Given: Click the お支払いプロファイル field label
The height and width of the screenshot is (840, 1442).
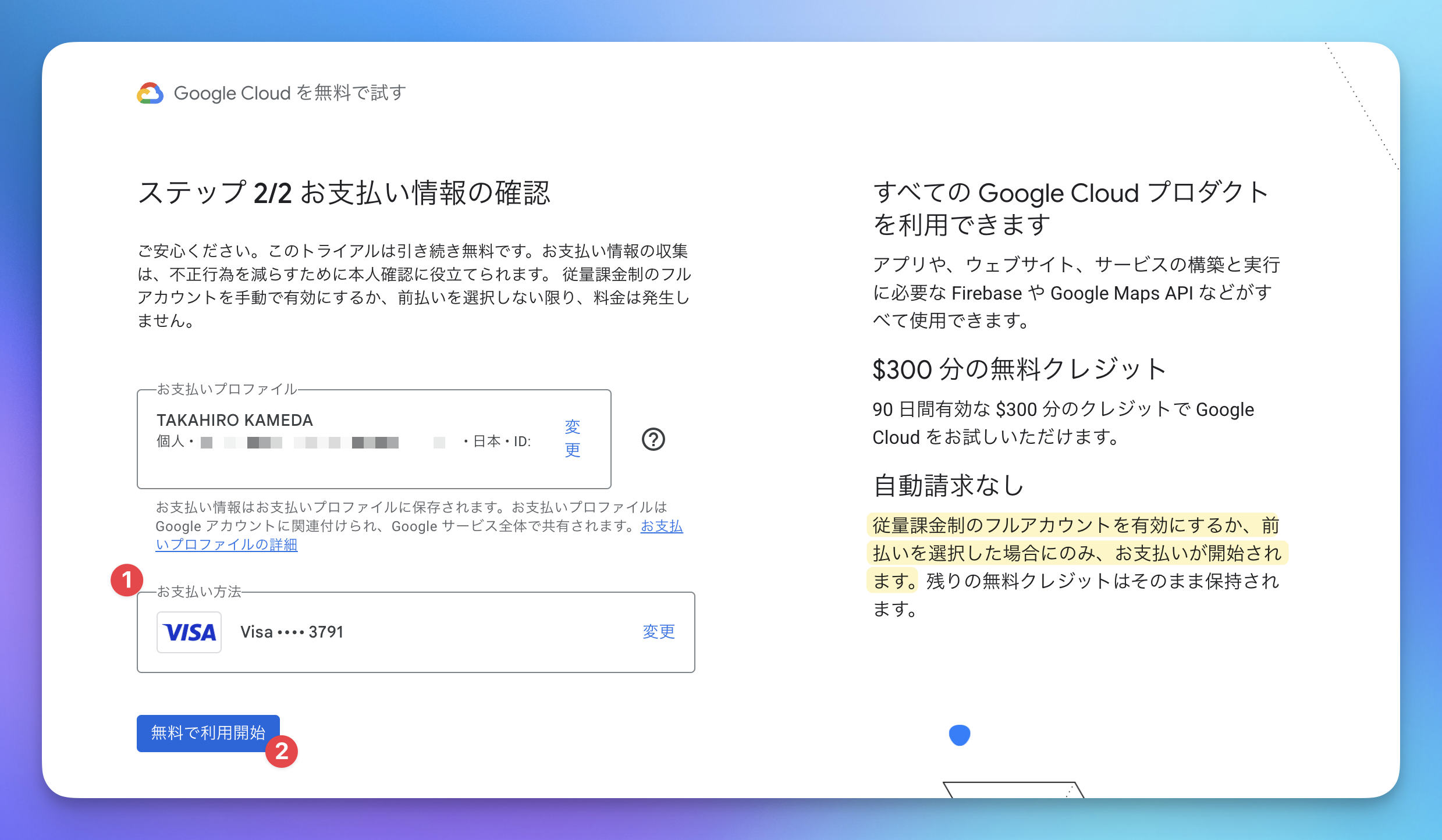Looking at the screenshot, I should click(x=227, y=389).
